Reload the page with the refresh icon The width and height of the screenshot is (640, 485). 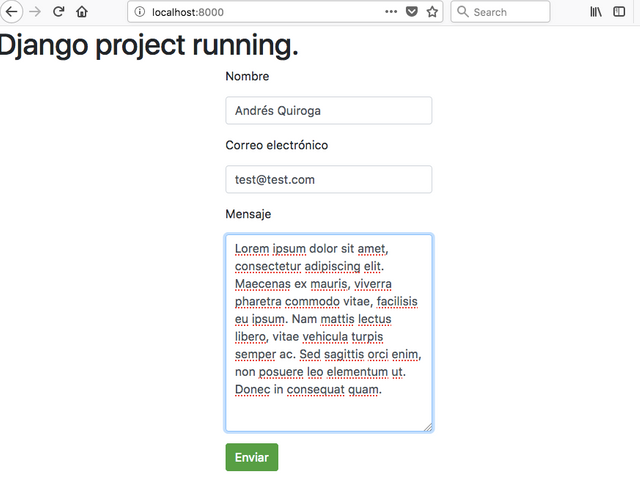(x=58, y=12)
